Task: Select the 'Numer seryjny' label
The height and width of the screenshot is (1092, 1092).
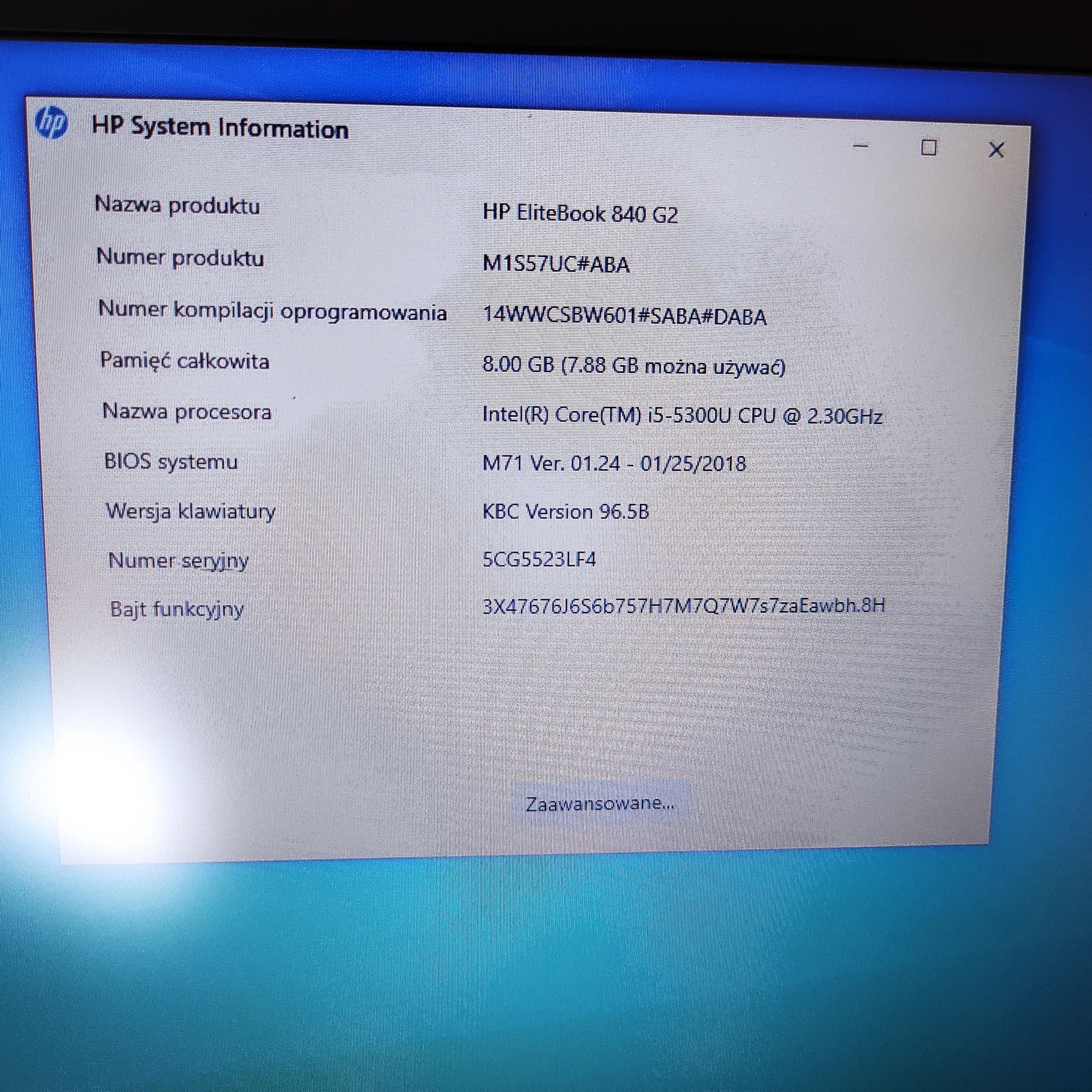Action: click(179, 561)
